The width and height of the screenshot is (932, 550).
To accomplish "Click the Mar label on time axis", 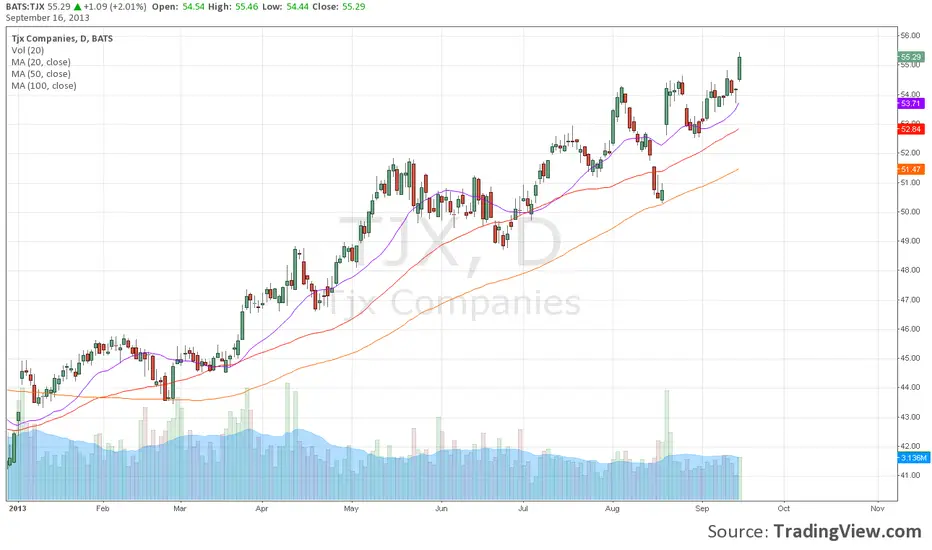I will coord(180,509).
